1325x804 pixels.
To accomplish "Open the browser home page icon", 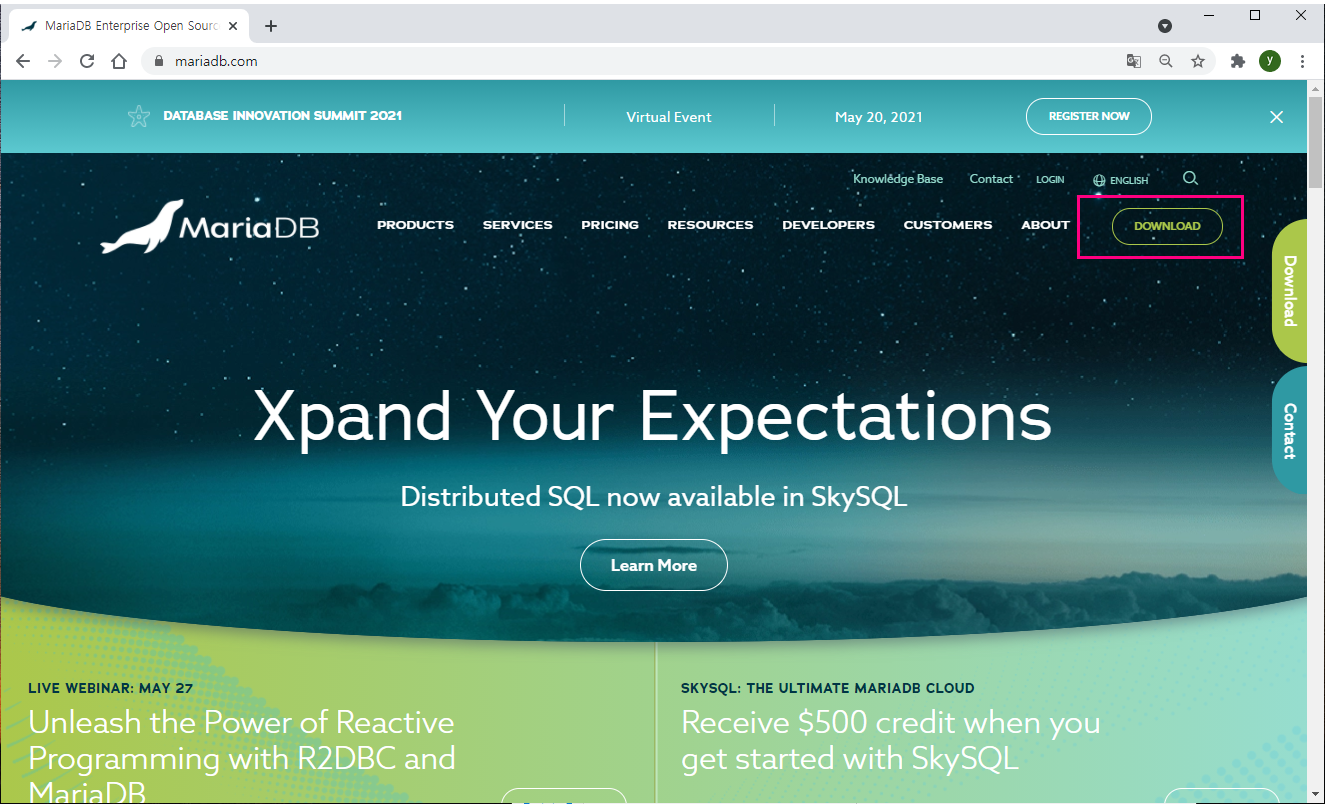I will click(119, 61).
